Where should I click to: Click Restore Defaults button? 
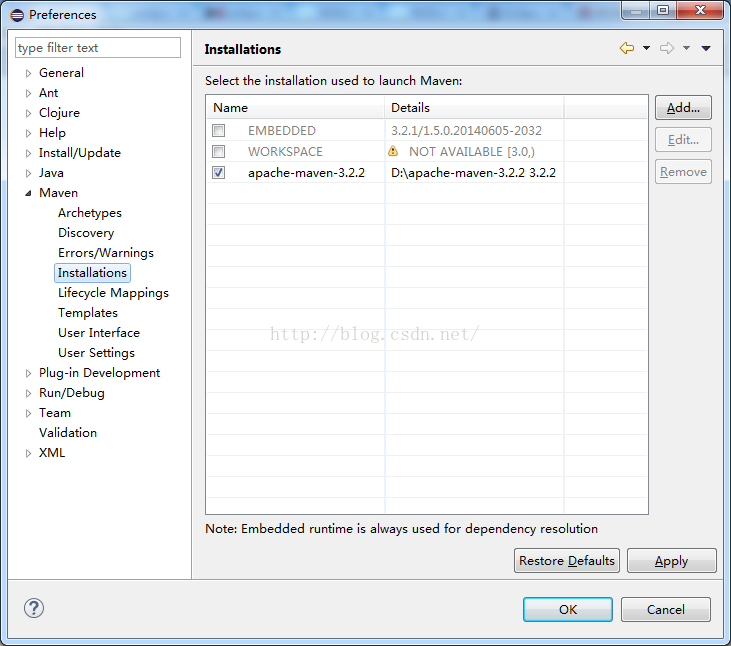point(567,561)
